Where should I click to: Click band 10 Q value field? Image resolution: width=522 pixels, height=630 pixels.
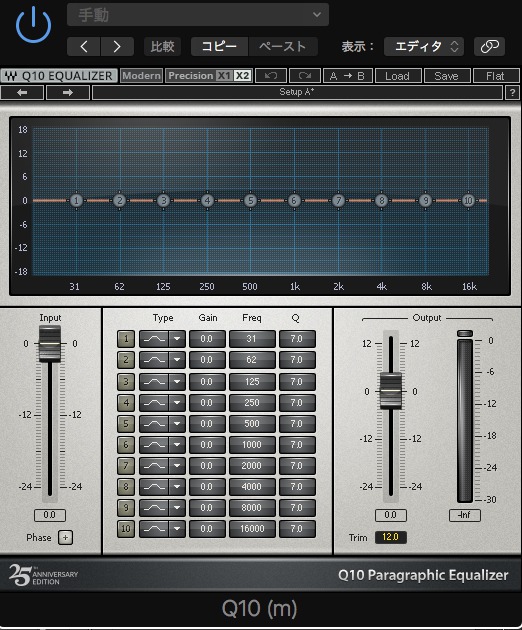tap(297, 529)
